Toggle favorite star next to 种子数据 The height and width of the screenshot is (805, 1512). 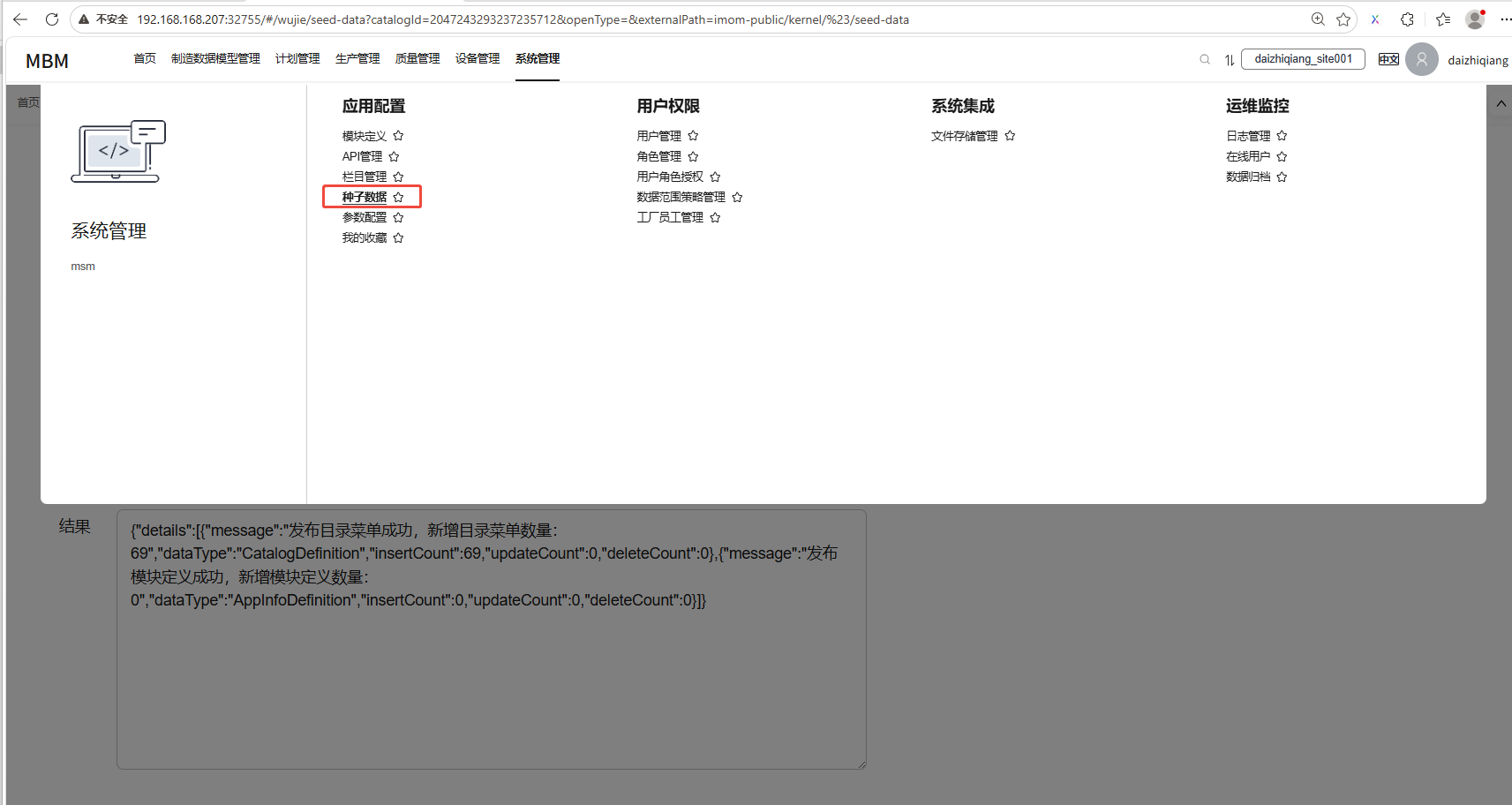pos(398,197)
